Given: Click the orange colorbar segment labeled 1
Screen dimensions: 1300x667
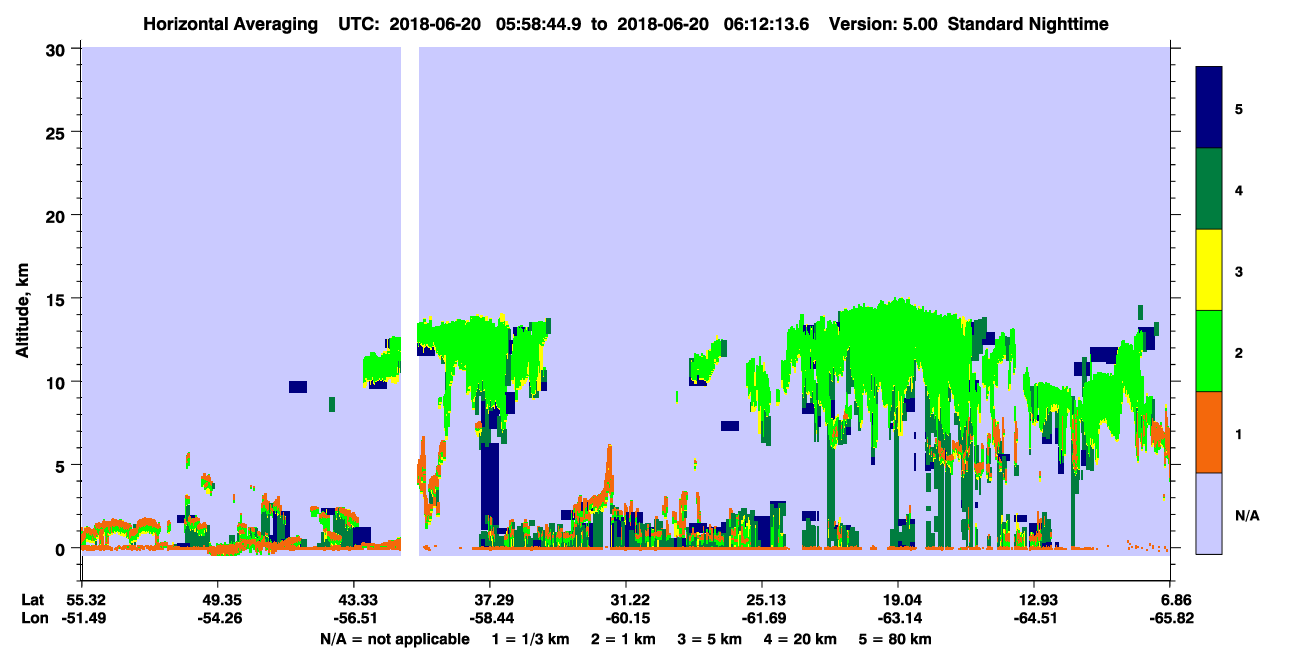Looking at the screenshot, I should (1209, 432).
